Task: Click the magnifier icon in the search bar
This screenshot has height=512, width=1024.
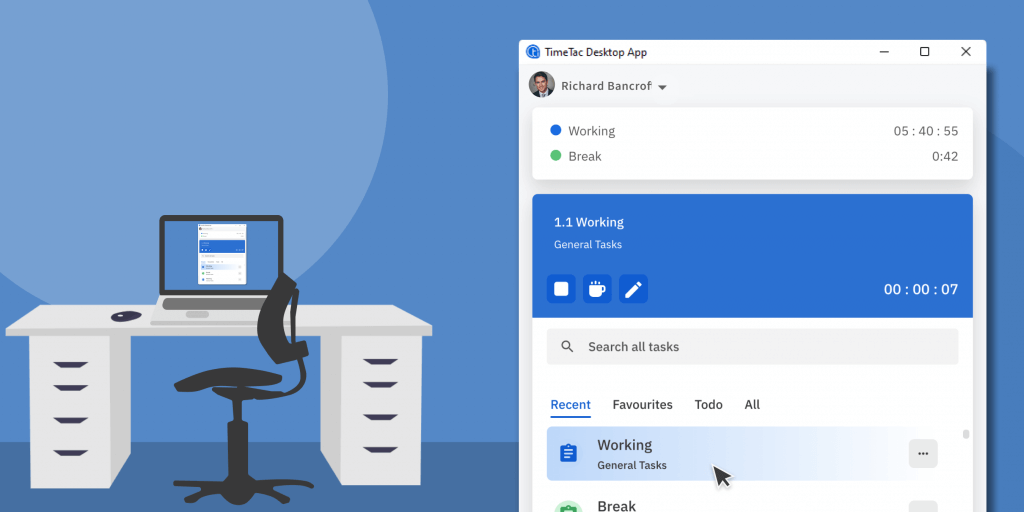Action: (568, 347)
